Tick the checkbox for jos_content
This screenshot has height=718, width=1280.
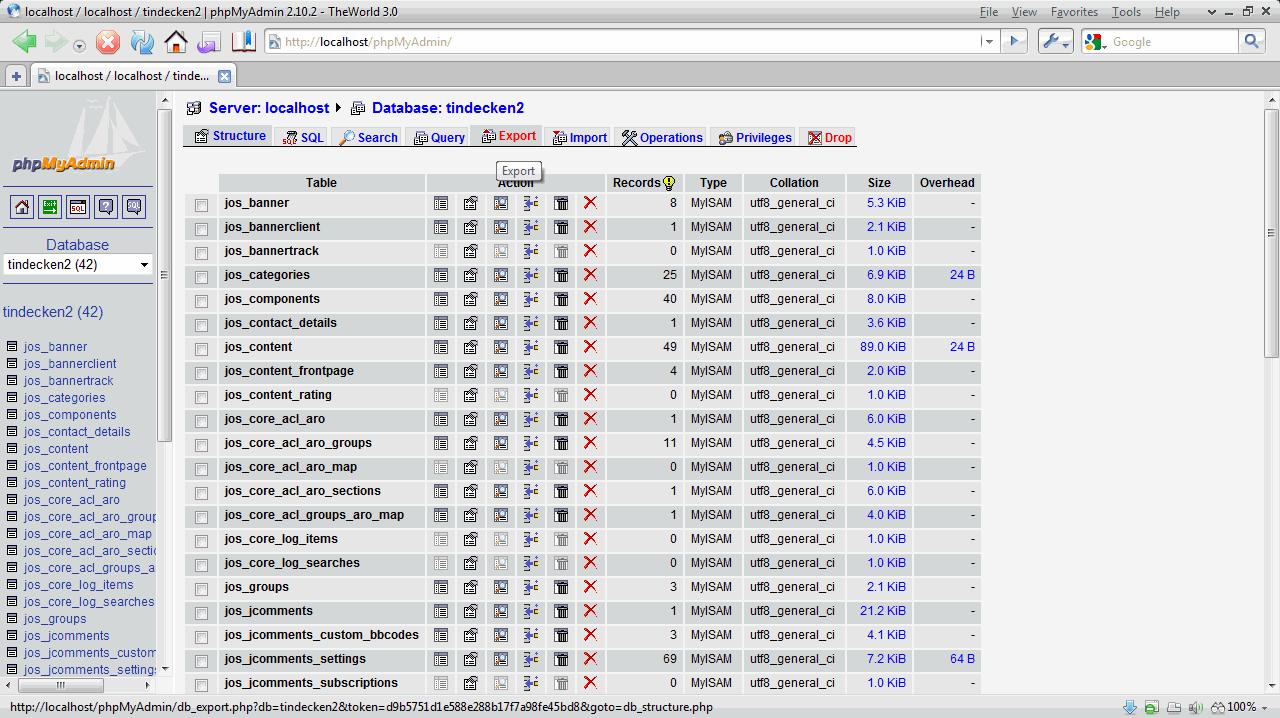[x=202, y=349]
